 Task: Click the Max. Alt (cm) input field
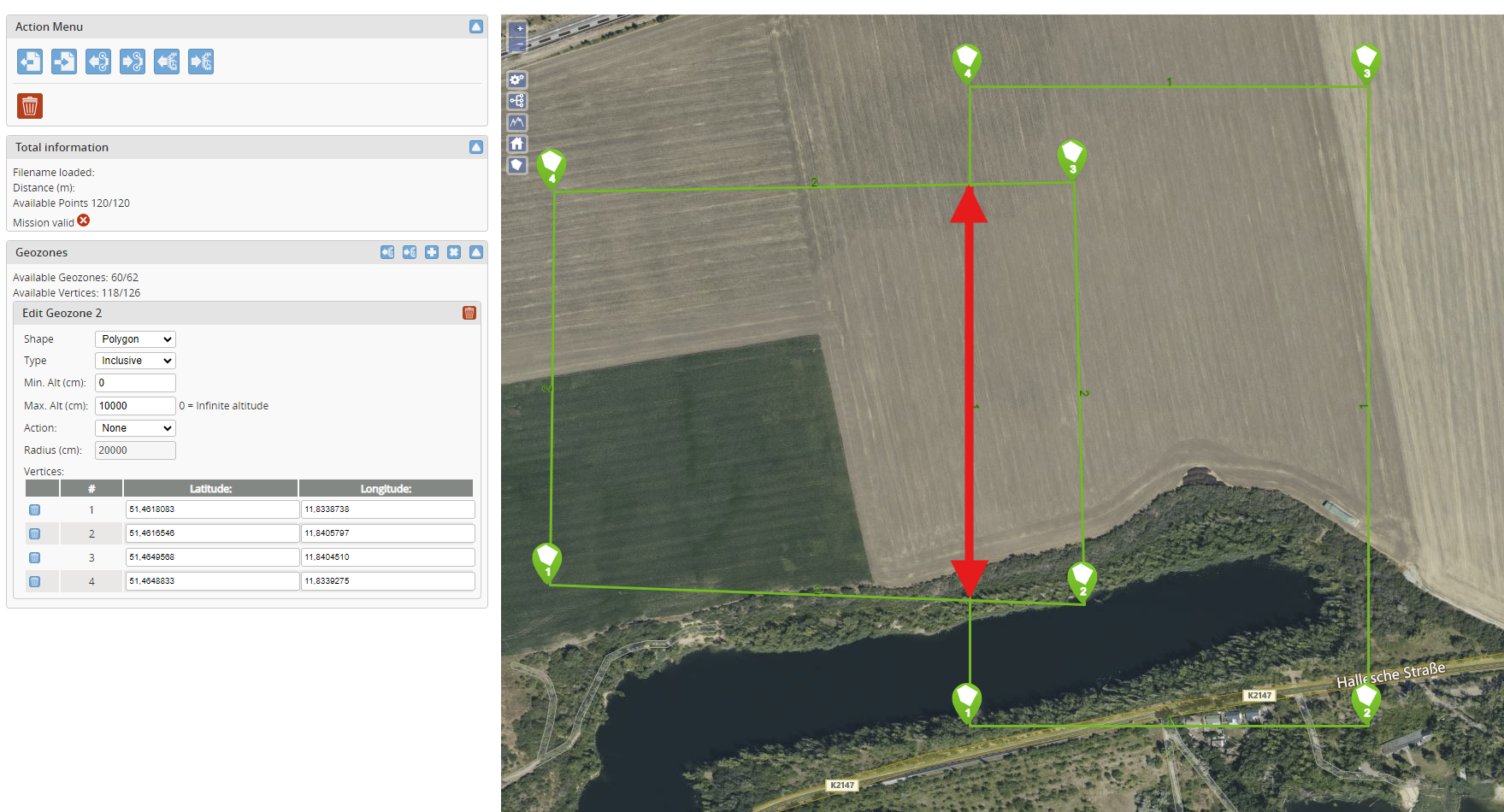[135, 406]
